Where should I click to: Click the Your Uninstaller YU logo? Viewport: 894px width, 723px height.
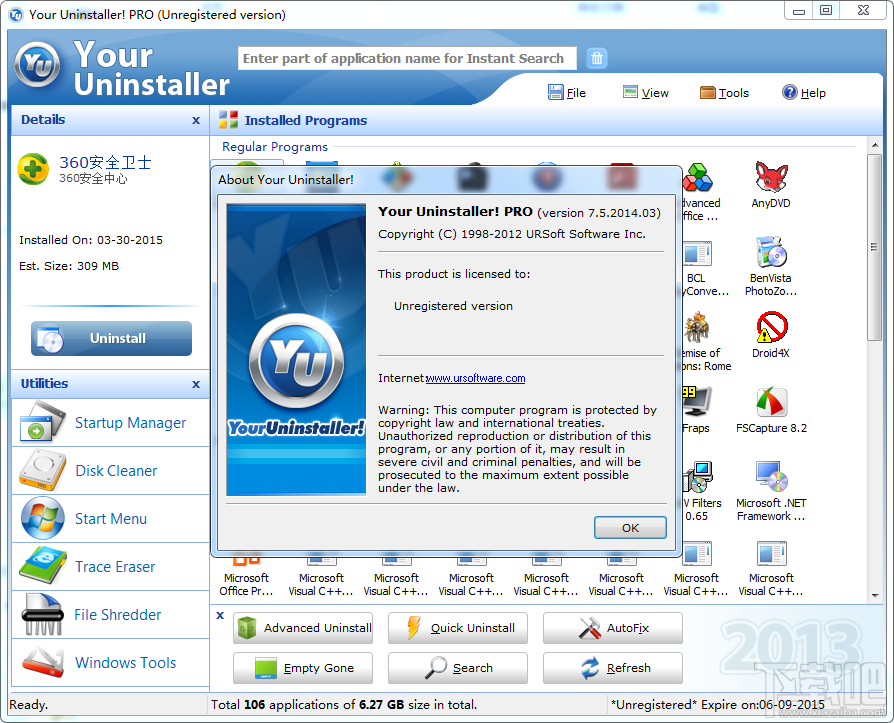click(38, 66)
